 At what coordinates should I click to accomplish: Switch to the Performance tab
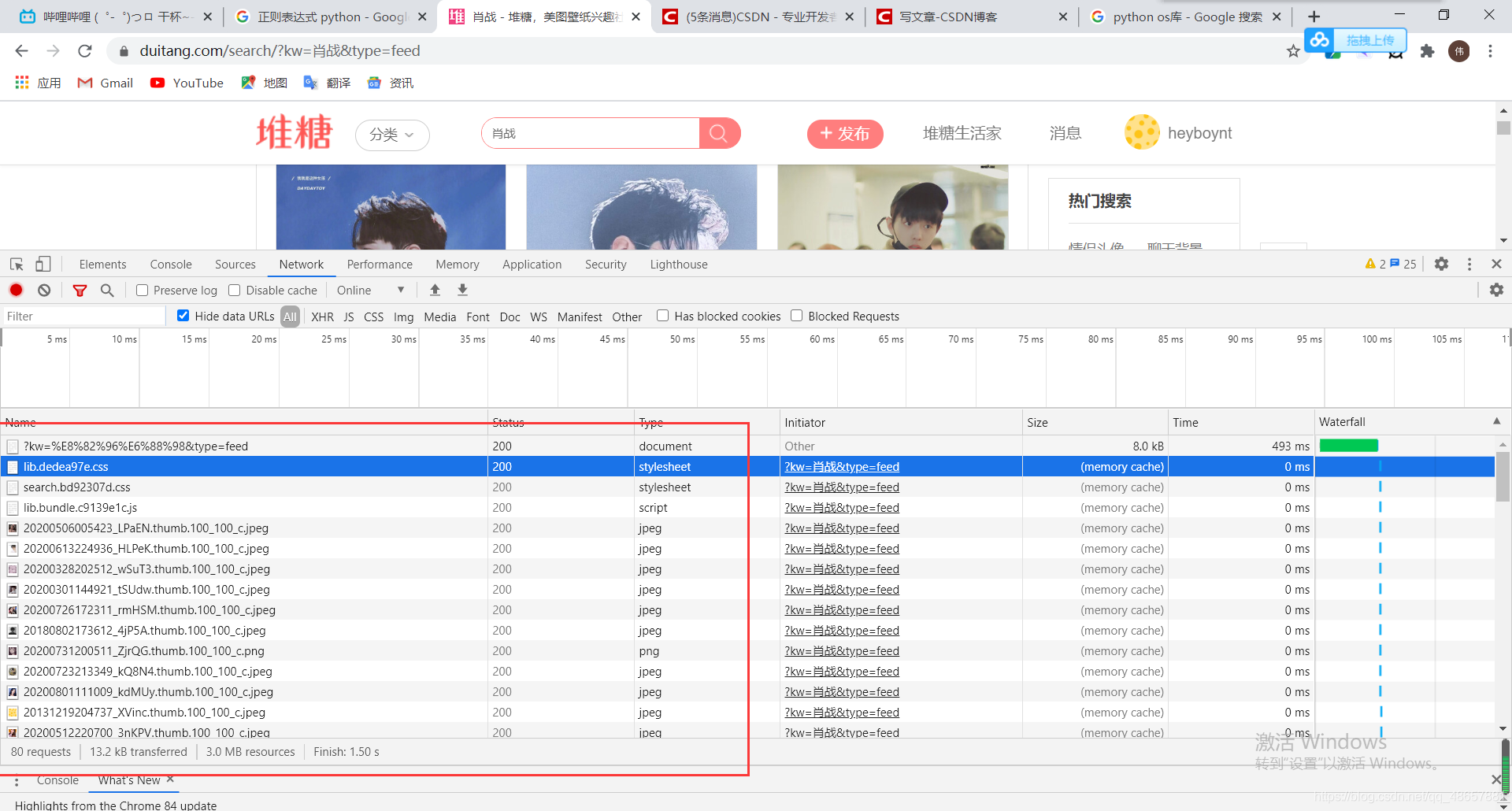pyautogui.click(x=380, y=265)
